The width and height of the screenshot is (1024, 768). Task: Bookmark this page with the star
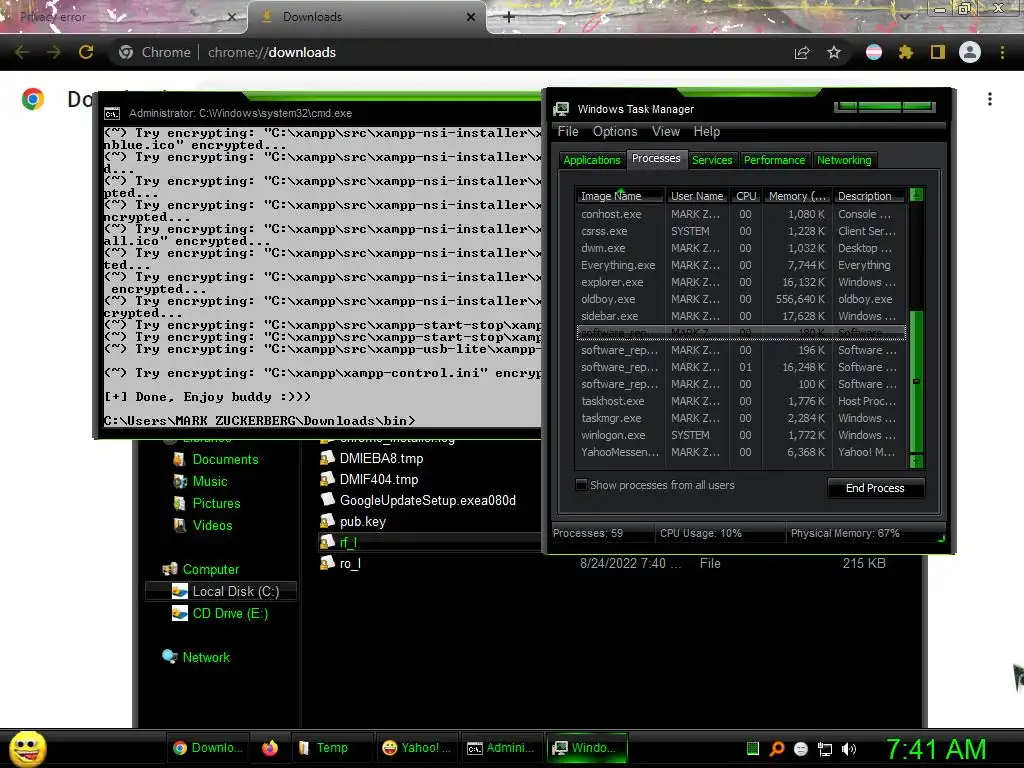point(834,52)
